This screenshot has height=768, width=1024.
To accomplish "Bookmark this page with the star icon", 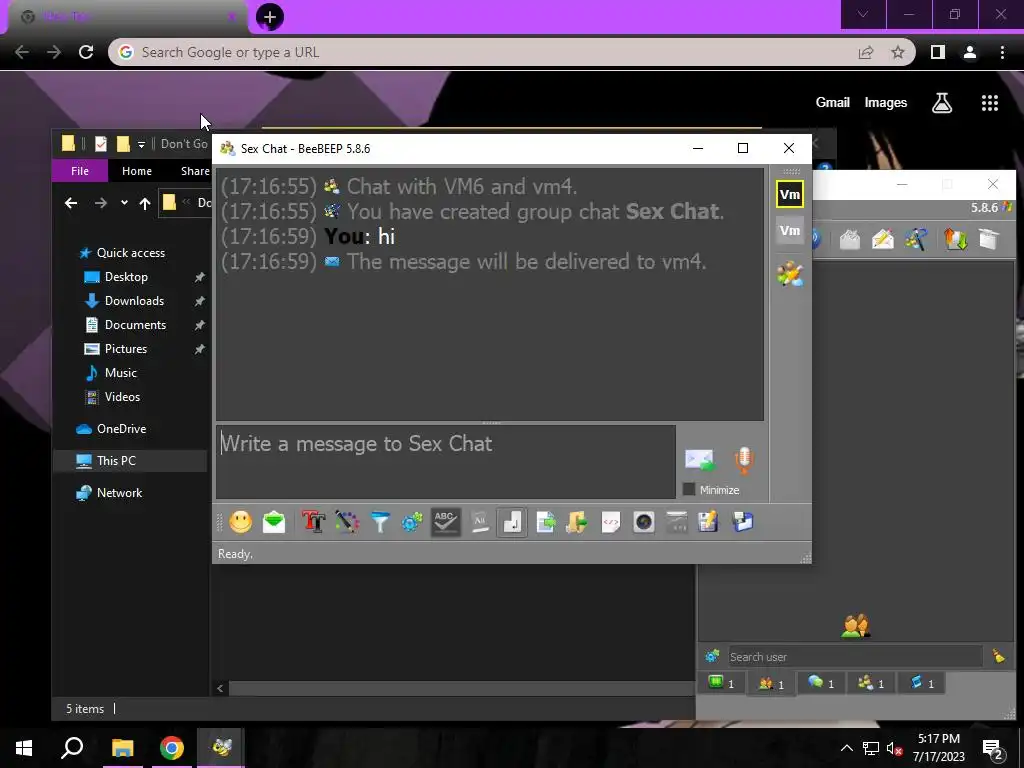I will click(x=898, y=52).
